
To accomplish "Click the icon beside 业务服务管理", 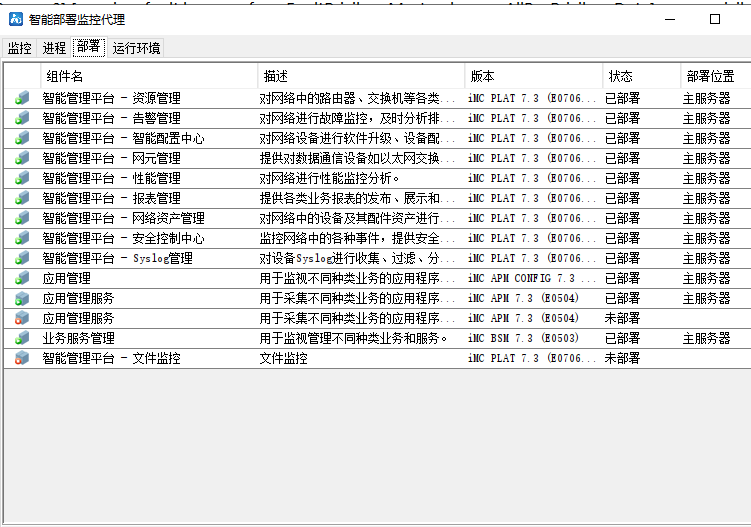I will pos(22,338).
